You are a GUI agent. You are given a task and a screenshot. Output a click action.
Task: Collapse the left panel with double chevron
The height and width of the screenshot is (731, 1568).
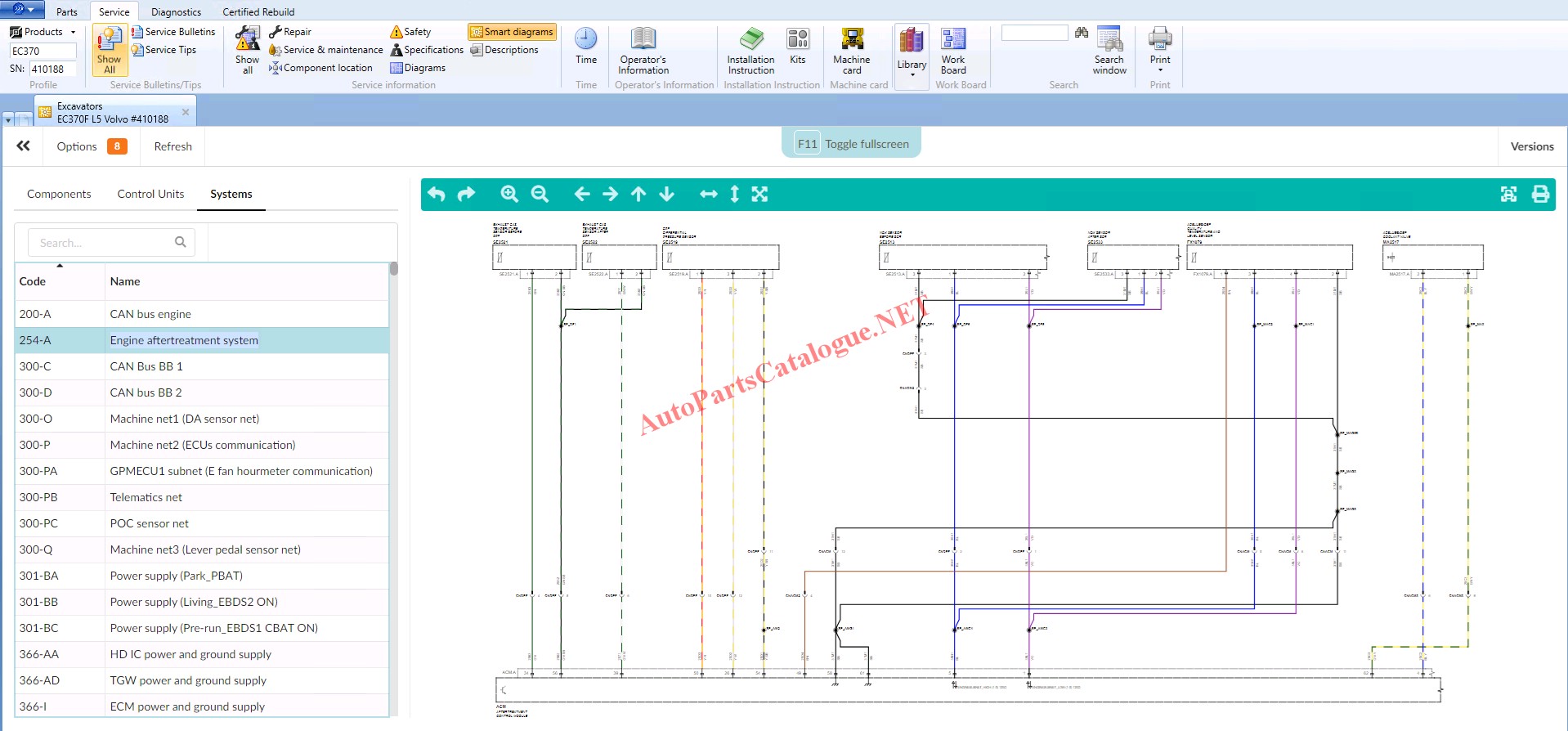pos(24,146)
